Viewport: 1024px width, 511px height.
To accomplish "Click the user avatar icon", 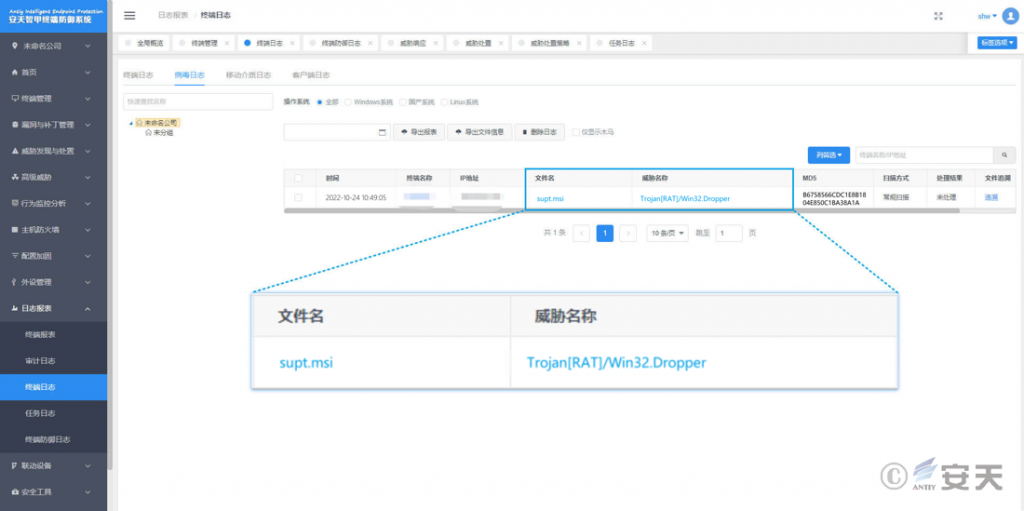I will 1010,16.
